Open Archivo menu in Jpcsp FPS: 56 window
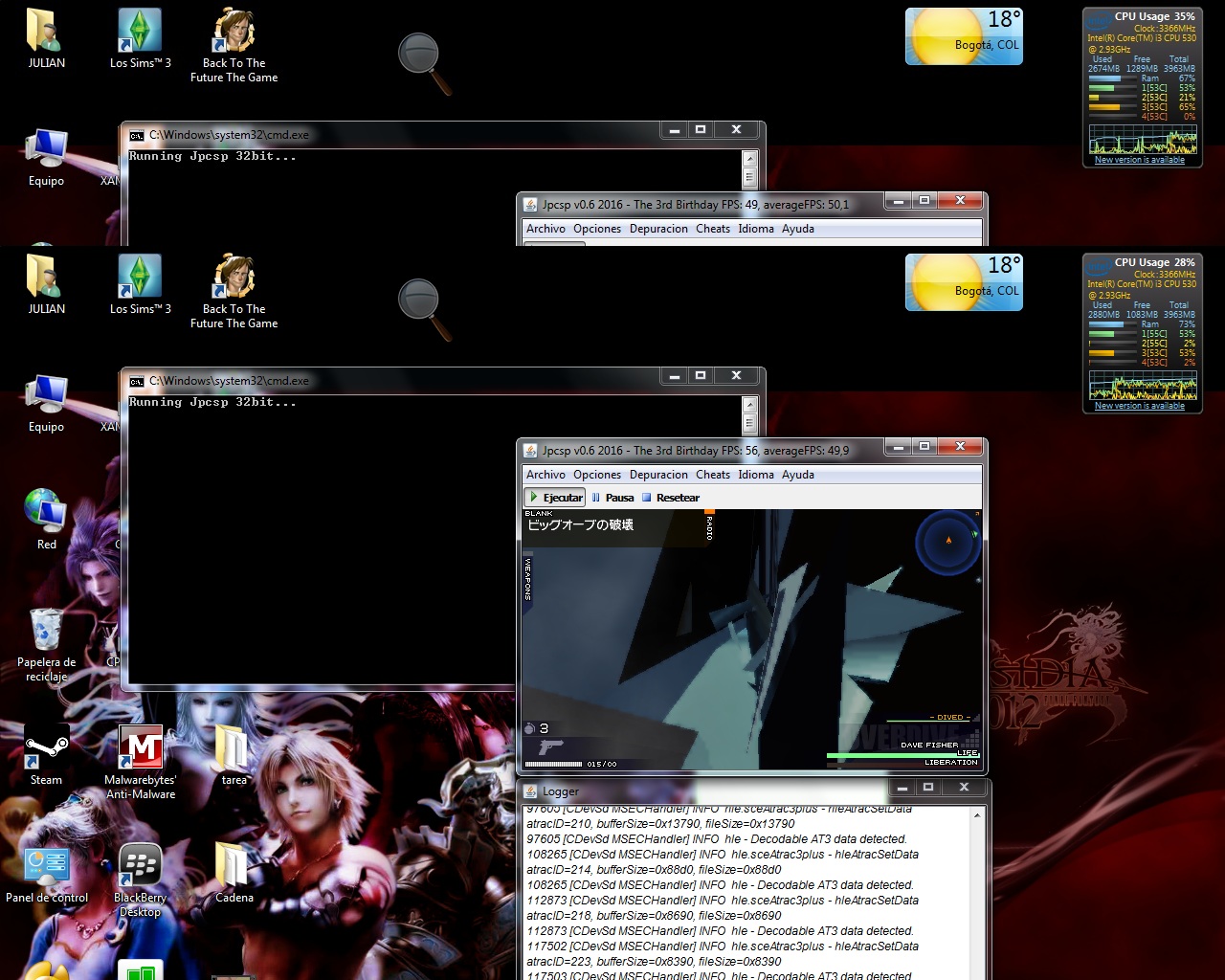 [546, 475]
